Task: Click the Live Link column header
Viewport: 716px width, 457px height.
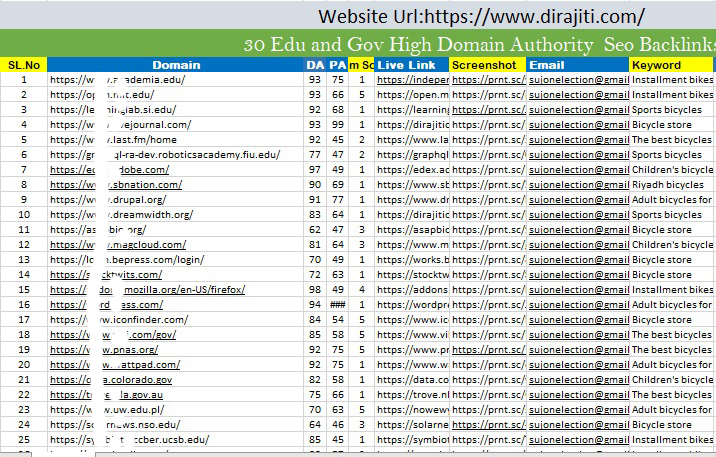Action: point(412,65)
